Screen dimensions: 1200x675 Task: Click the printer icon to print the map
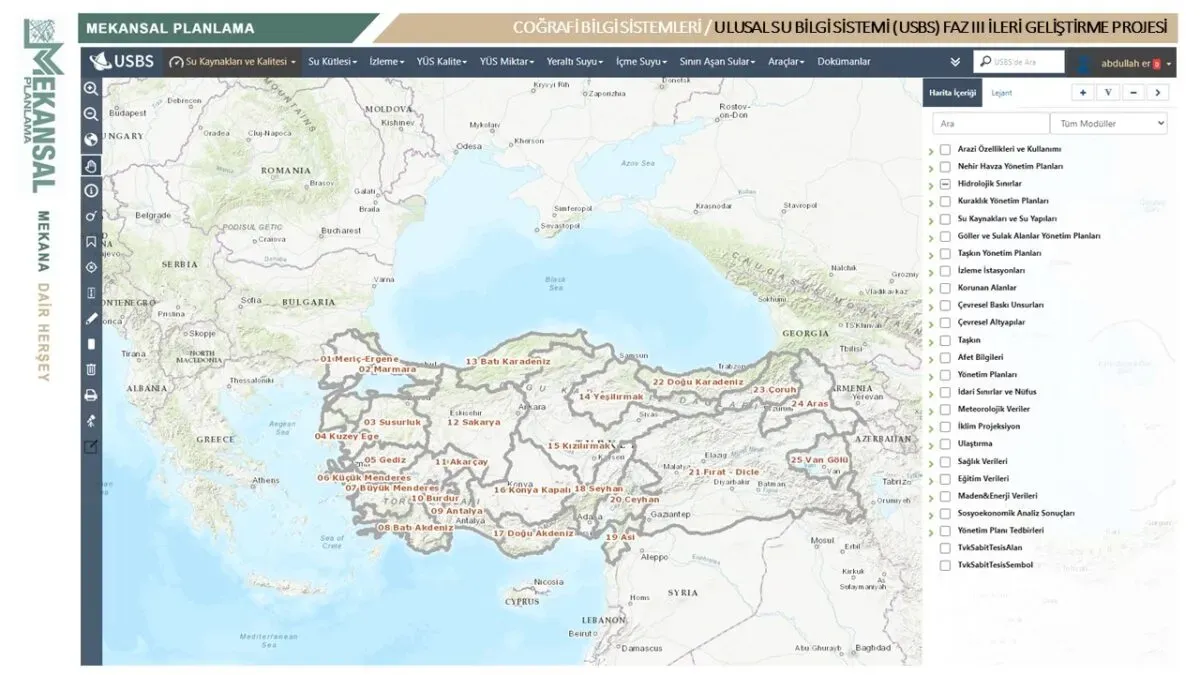[x=91, y=395]
